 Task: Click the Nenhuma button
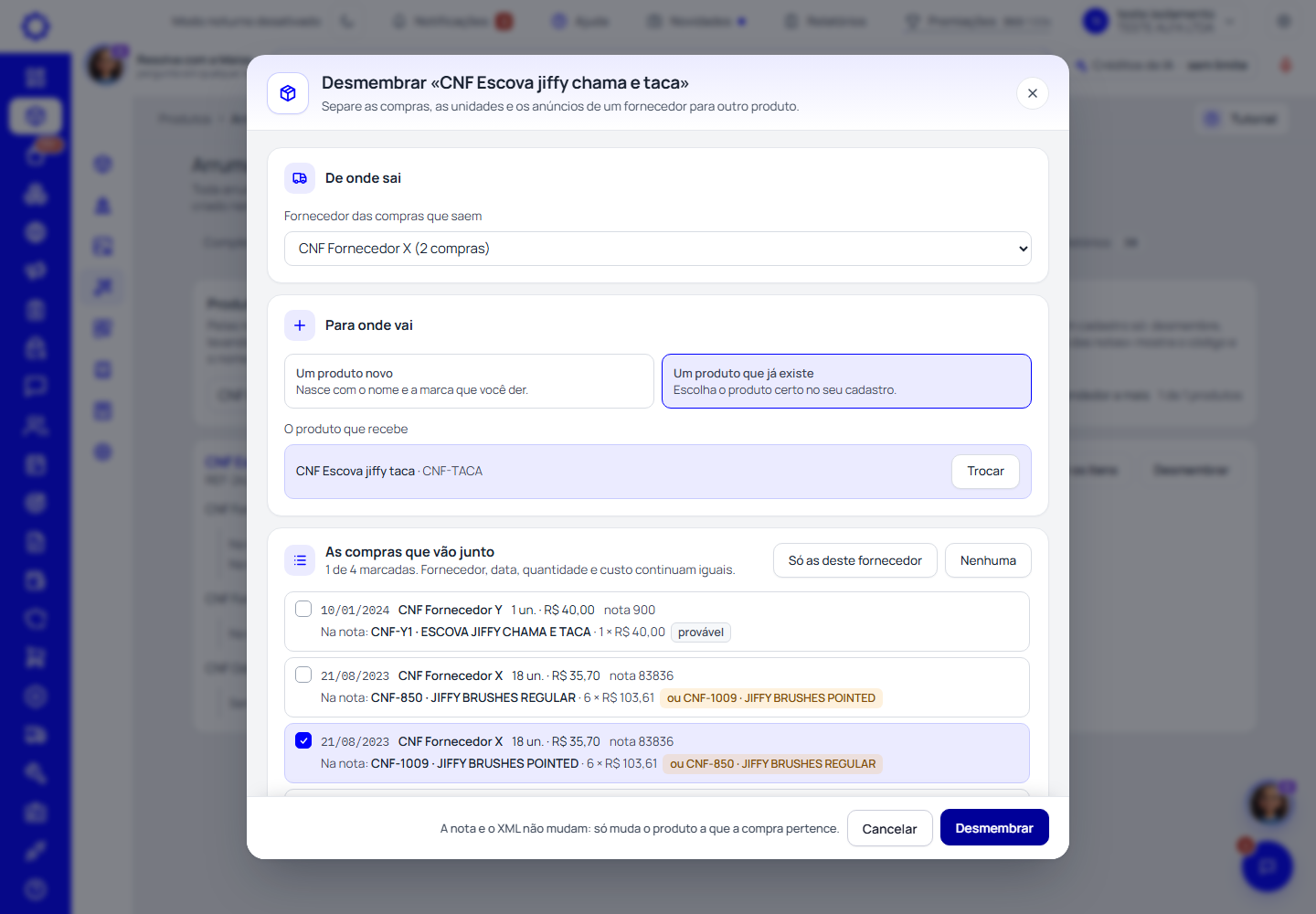click(x=988, y=560)
